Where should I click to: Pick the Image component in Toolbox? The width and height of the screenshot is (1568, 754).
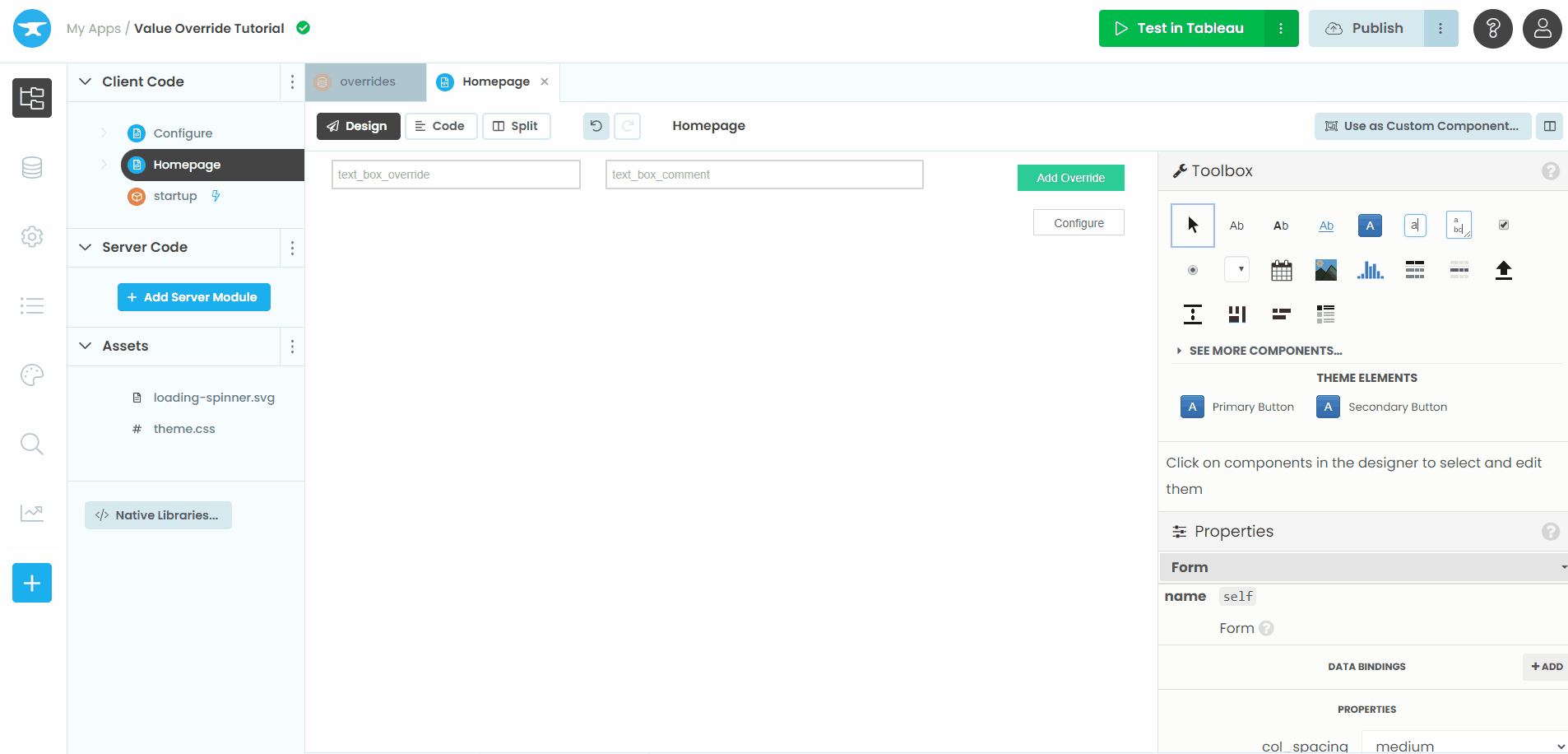[1325, 269]
